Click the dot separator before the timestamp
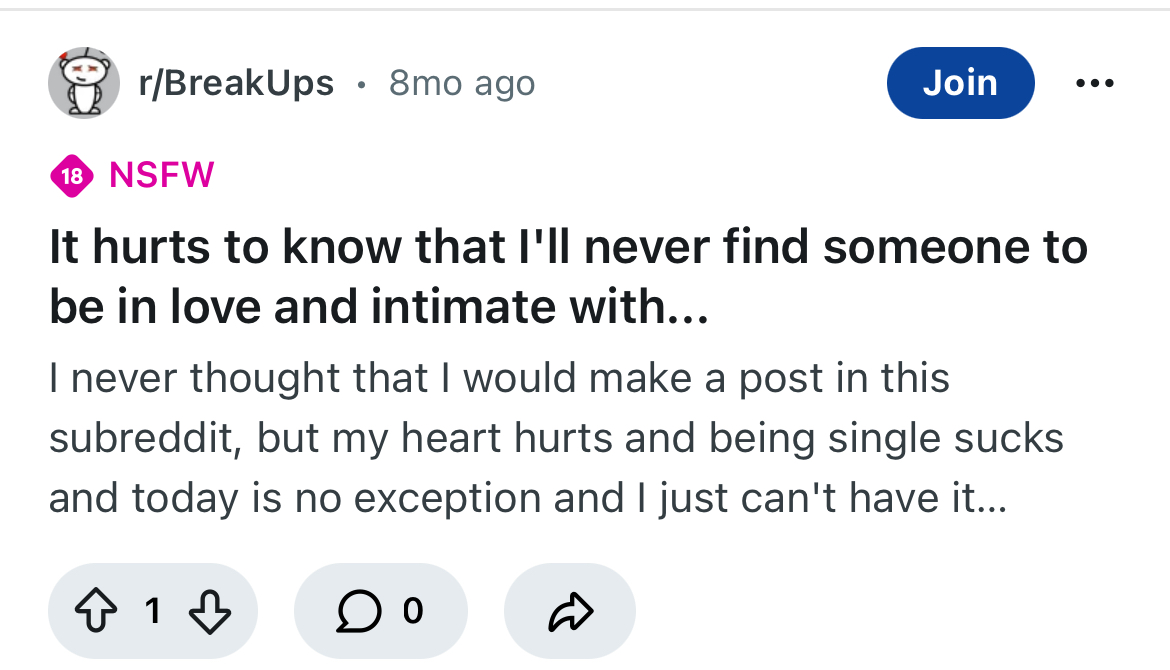 point(361,84)
